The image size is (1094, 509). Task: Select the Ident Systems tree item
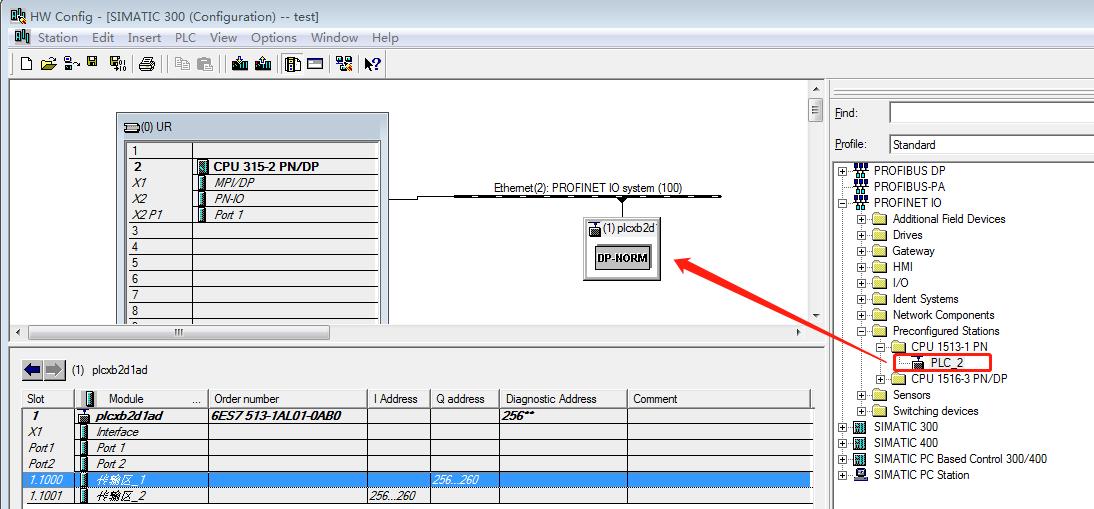pos(925,299)
